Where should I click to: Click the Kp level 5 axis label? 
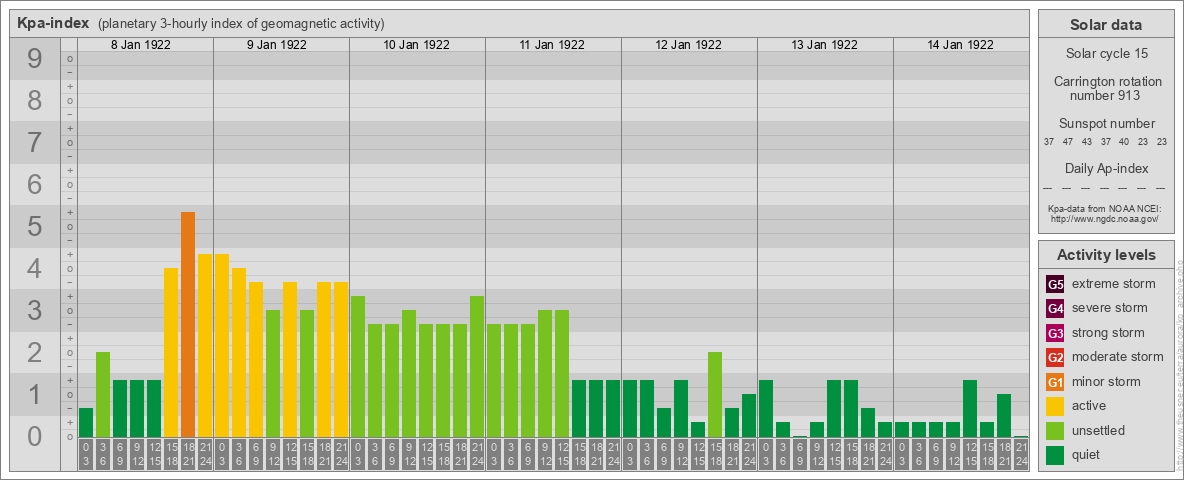(35, 226)
